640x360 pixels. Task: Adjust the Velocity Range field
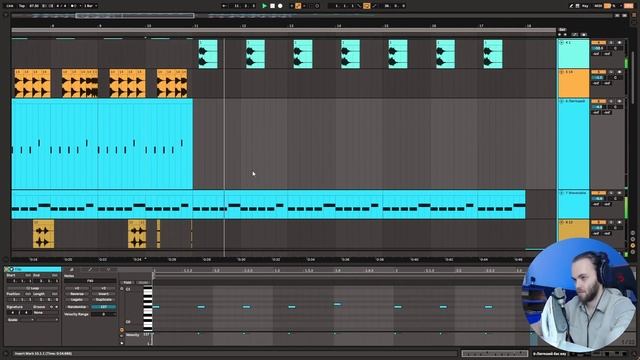tap(103, 314)
